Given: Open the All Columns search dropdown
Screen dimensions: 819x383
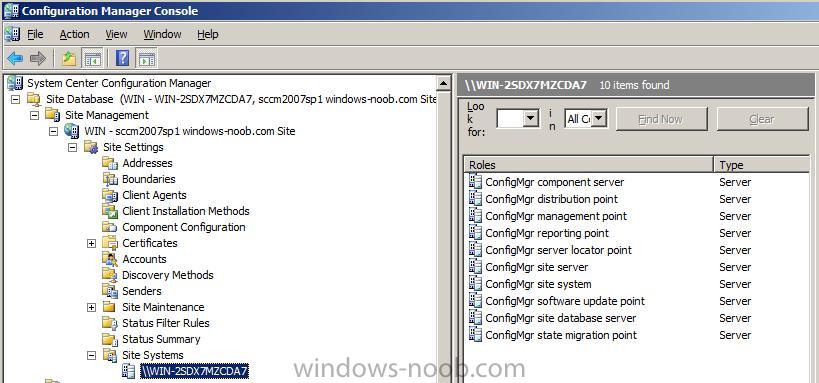Looking at the screenshot, I should 599,119.
